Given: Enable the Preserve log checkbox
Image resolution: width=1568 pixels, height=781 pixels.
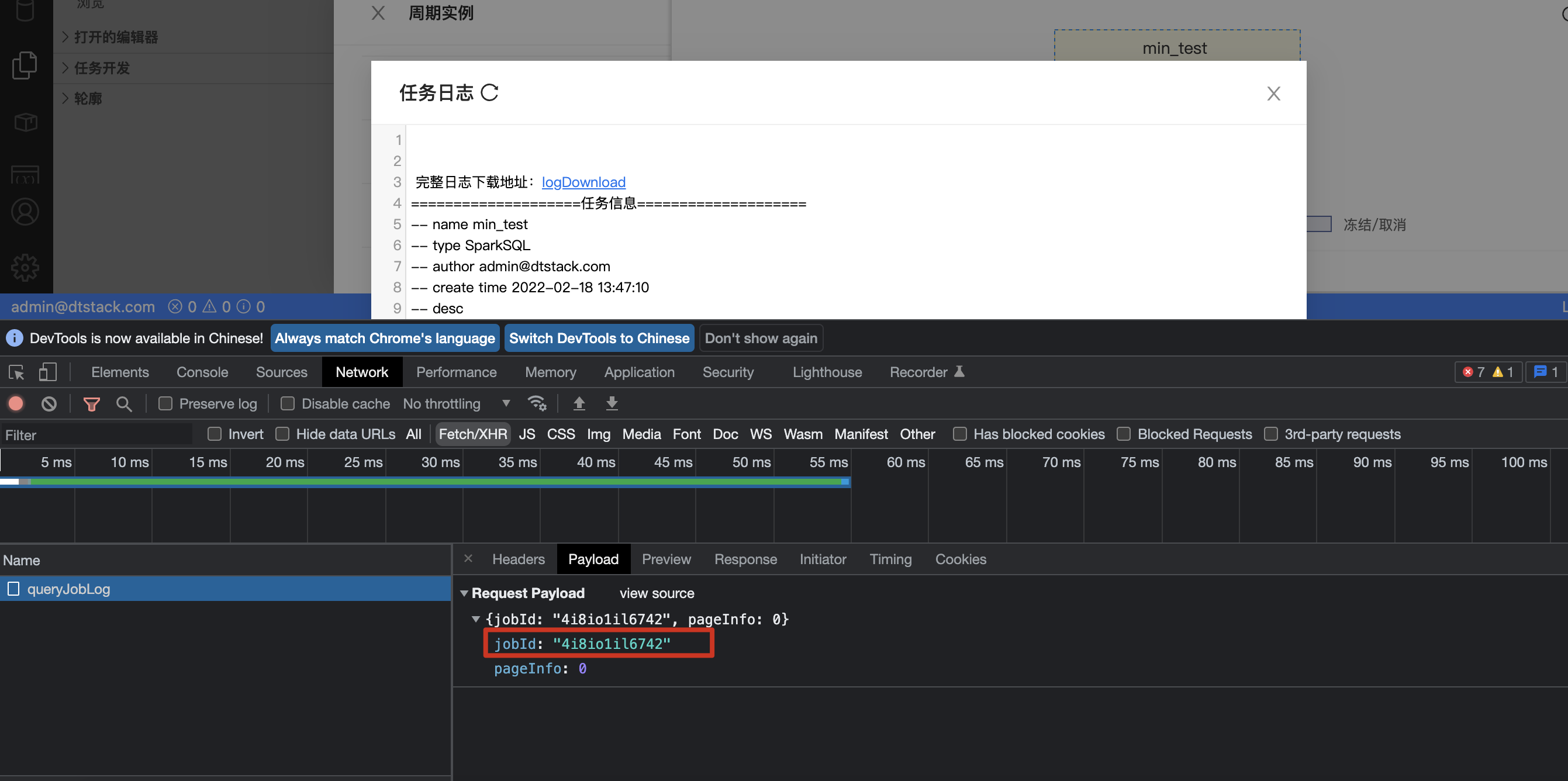Looking at the screenshot, I should (165, 403).
